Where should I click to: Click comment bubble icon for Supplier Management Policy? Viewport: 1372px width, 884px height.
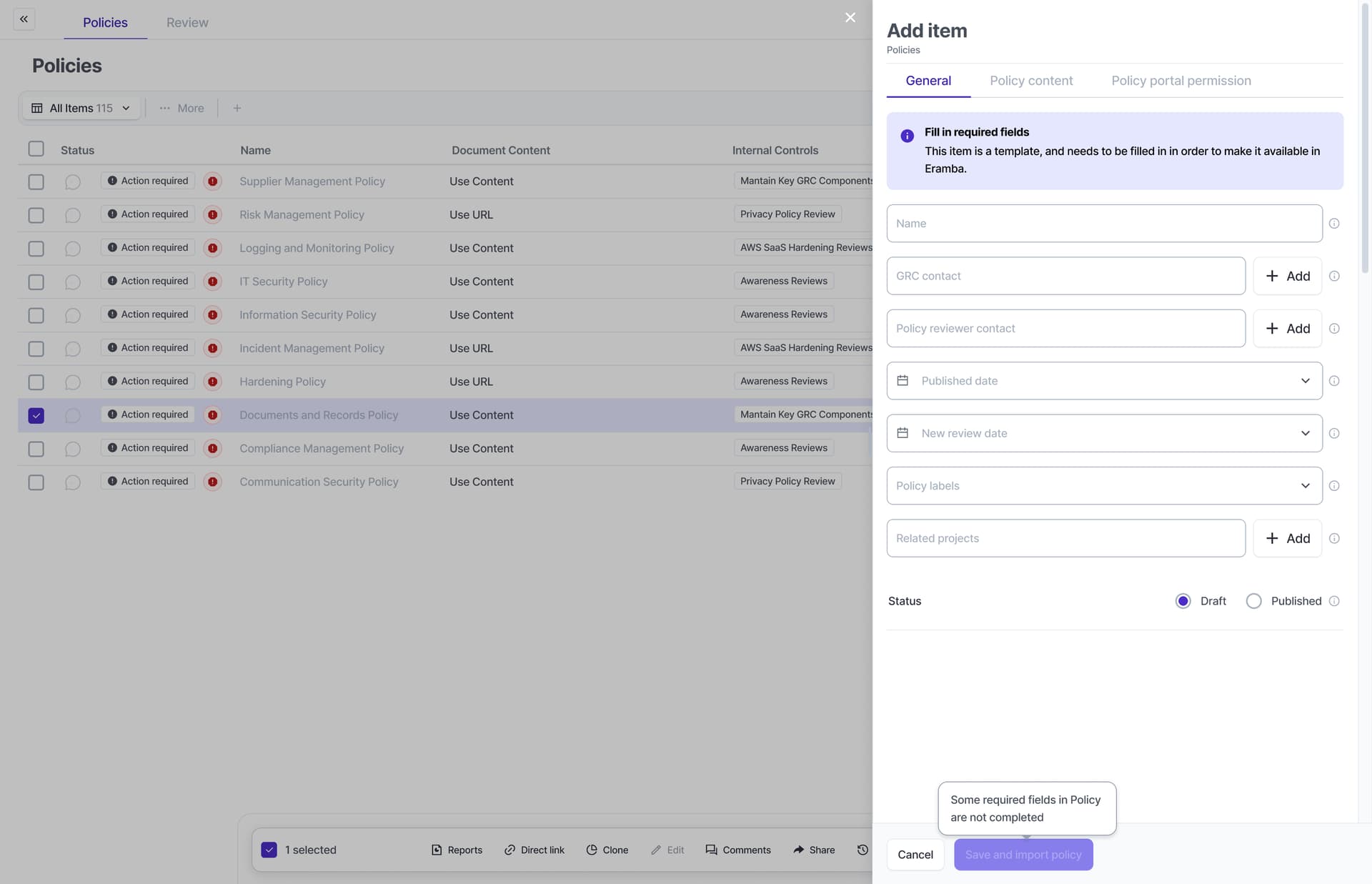click(x=72, y=182)
